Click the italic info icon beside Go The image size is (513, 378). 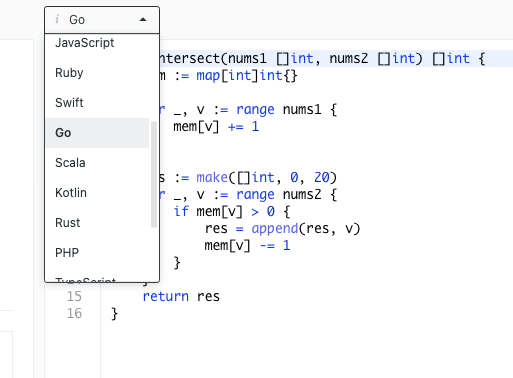coord(57,19)
